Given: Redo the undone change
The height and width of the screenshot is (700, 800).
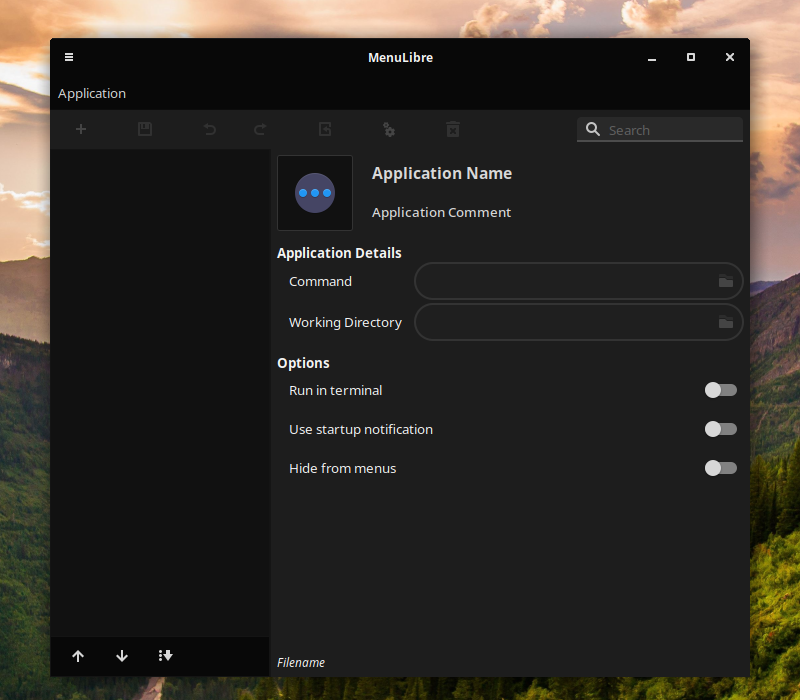Looking at the screenshot, I should [x=259, y=129].
